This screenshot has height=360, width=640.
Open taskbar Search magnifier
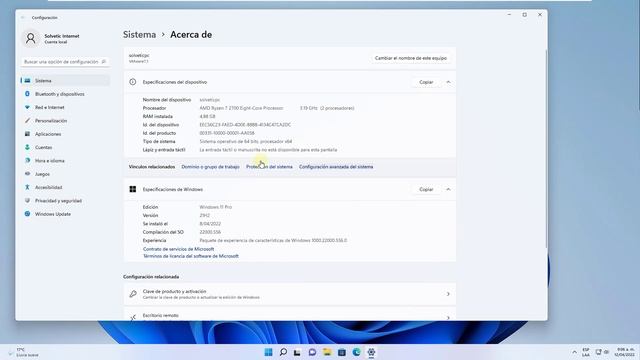(x=283, y=352)
